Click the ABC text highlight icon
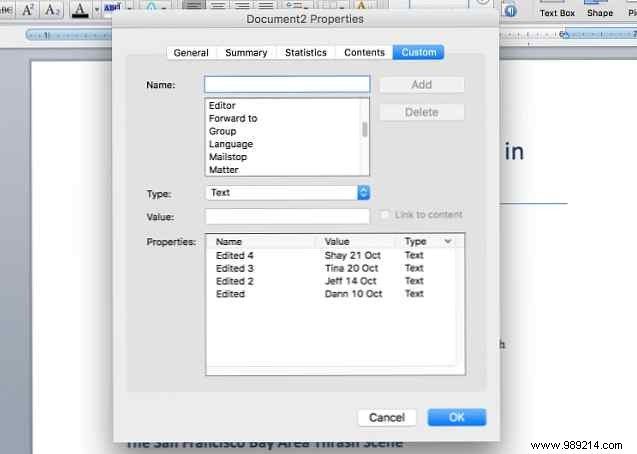637x454 pixels. click(113, 7)
